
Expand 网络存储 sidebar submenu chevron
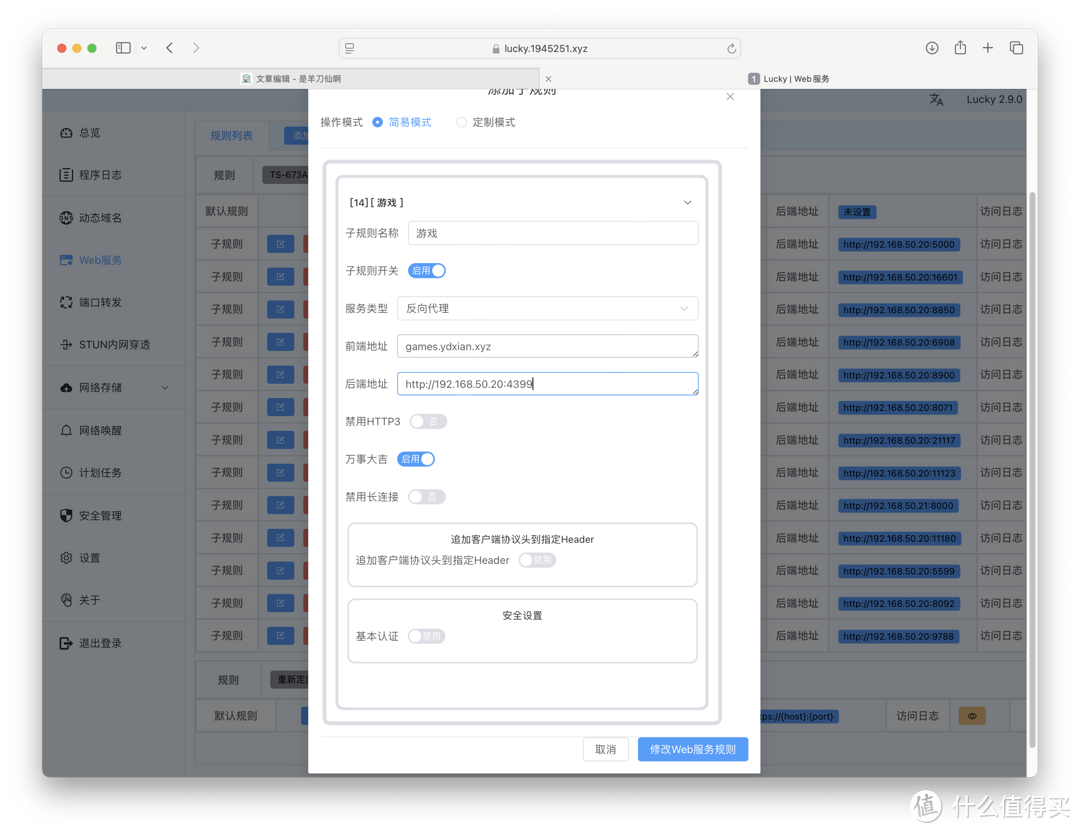[165, 388]
